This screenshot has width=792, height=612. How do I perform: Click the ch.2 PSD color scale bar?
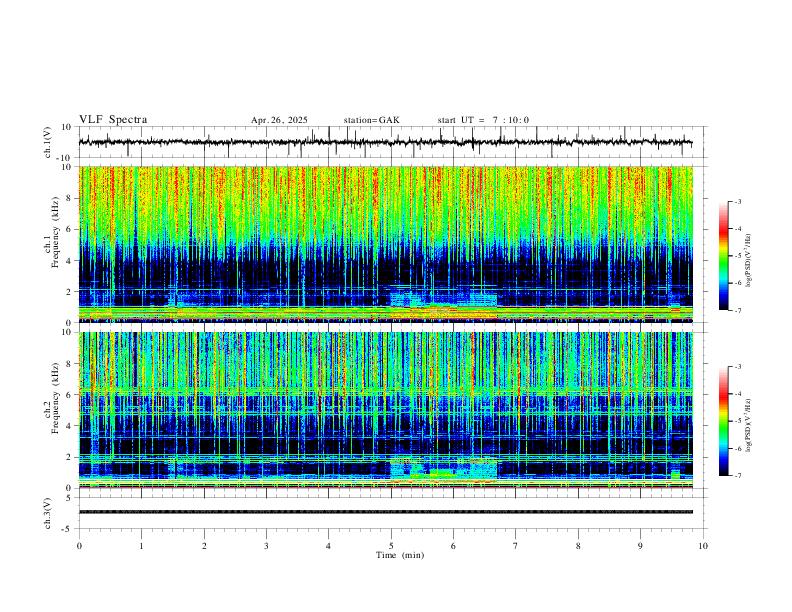point(724,421)
